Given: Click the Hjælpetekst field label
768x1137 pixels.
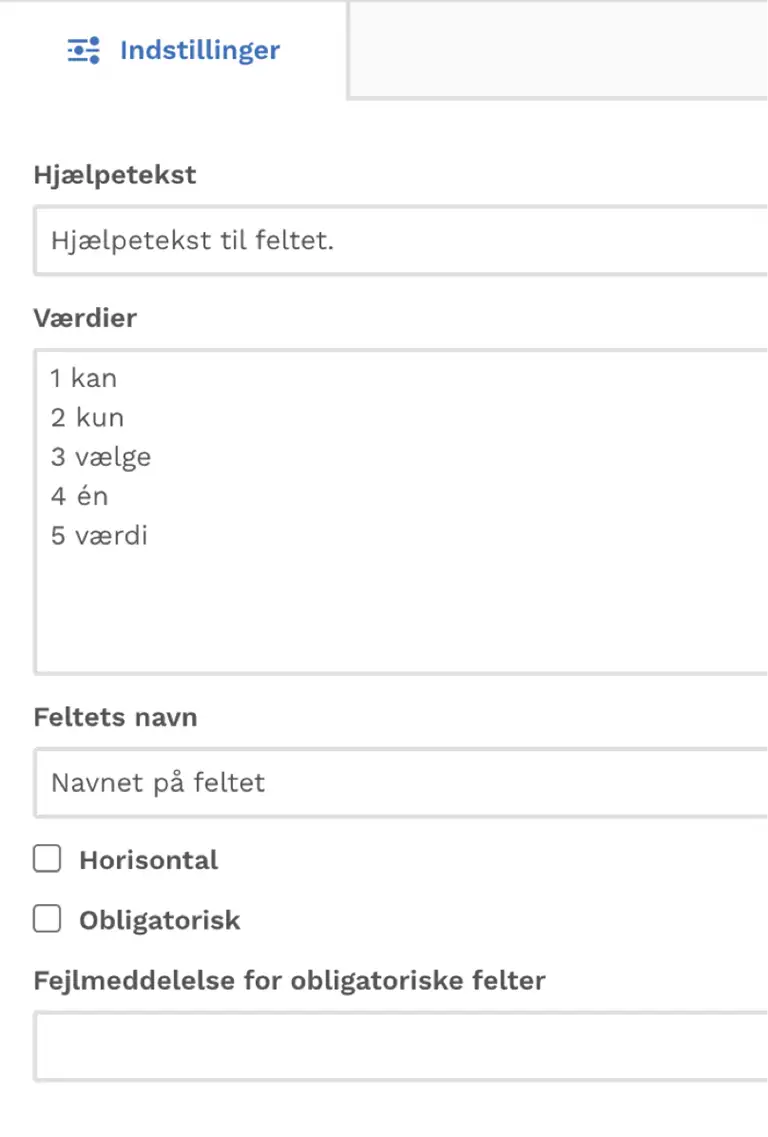Looking at the screenshot, I should (x=115, y=175).
